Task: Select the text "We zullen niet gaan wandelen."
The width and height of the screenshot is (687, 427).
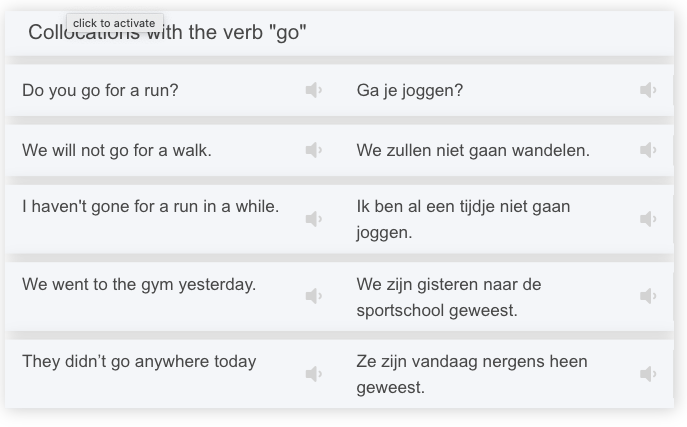Action: (x=473, y=150)
